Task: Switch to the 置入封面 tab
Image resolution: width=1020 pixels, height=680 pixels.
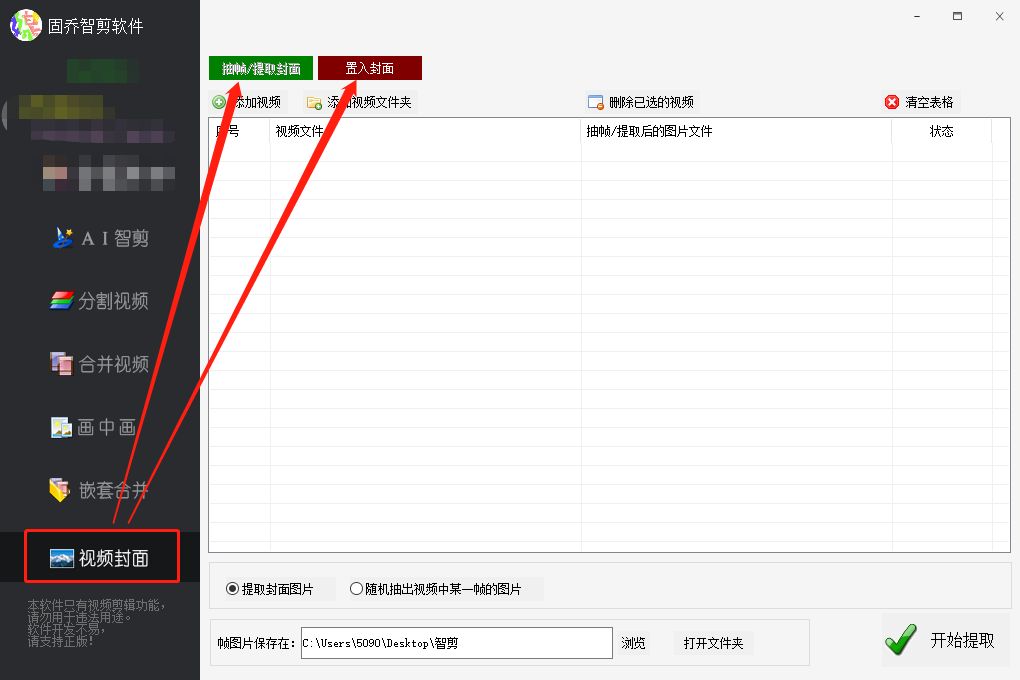Action: click(369, 68)
